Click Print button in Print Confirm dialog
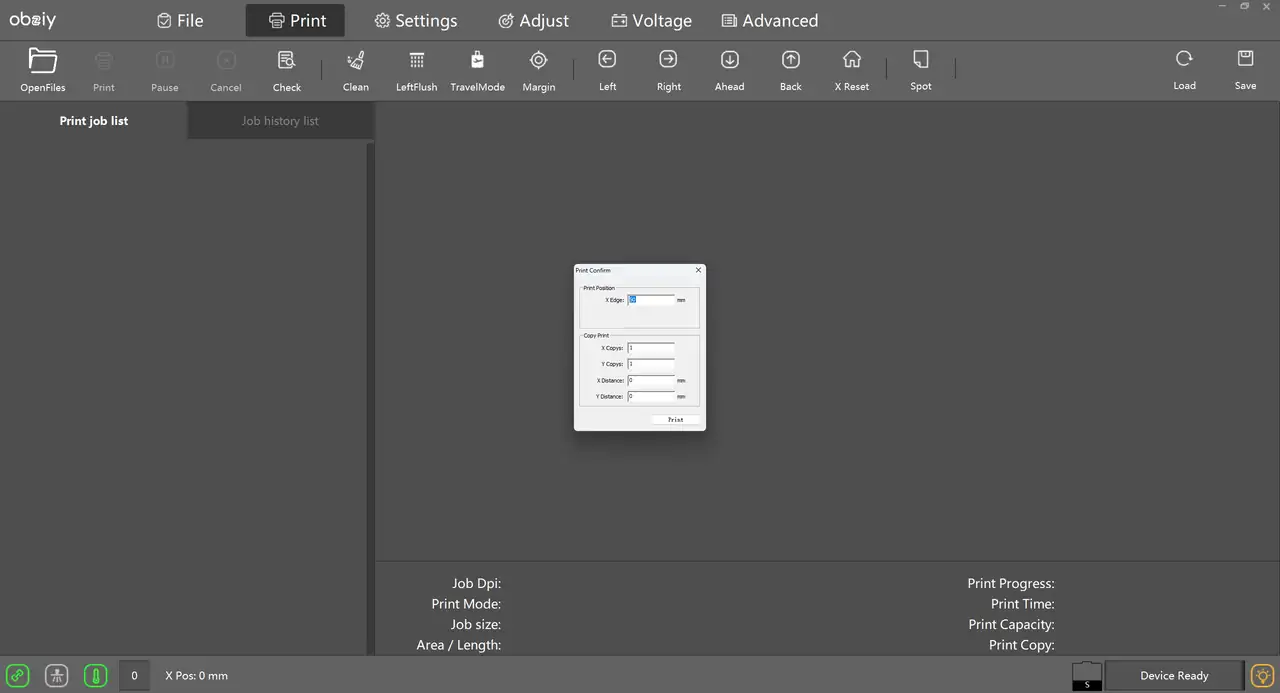Image resolution: width=1280 pixels, height=693 pixels. coord(675,420)
